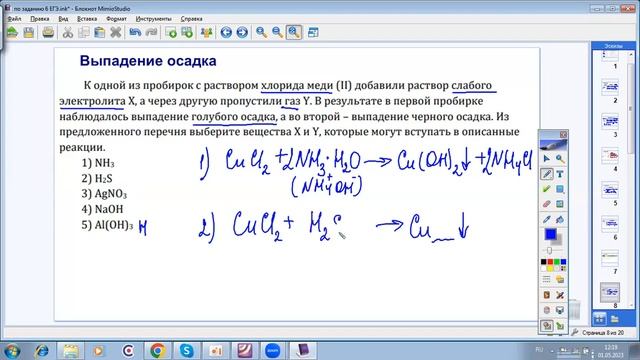Open Internet Explorer from the taskbar
Image resolution: width=640 pixels, height=360 pixels.
[41, 351]
